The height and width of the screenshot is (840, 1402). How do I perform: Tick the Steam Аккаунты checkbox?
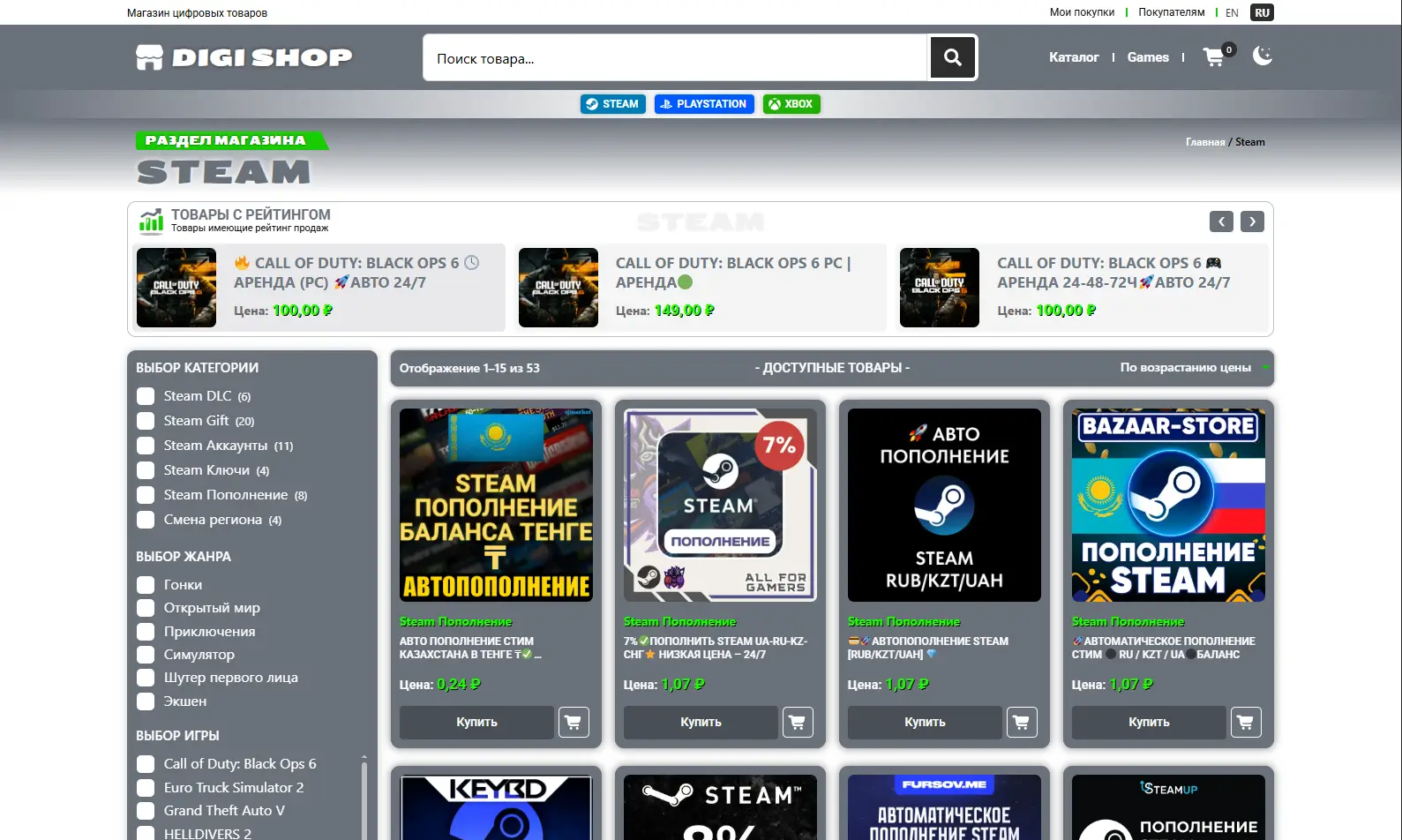point(146,446)
